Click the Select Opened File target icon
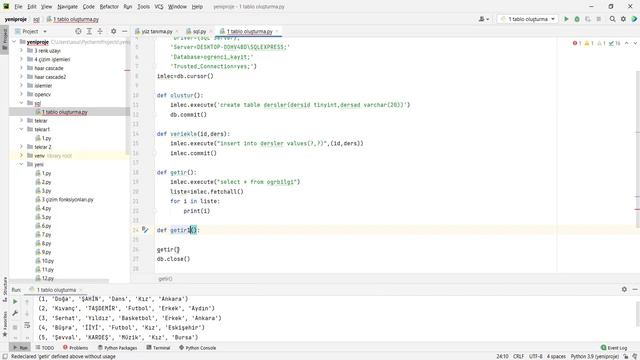Viewport: 640px width, 360px height. (78, 31)
